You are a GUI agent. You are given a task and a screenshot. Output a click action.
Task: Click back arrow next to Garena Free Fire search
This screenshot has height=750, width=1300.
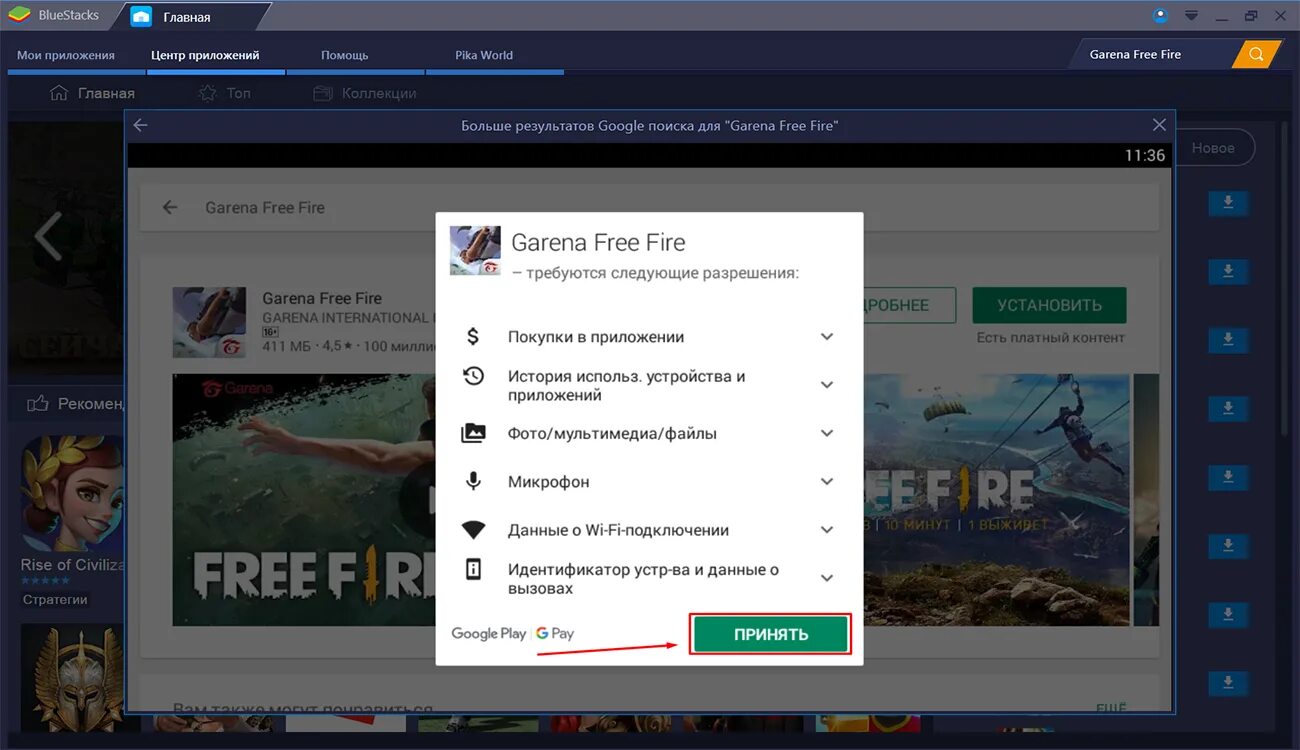pyautogui.click(x=170, y=207)
